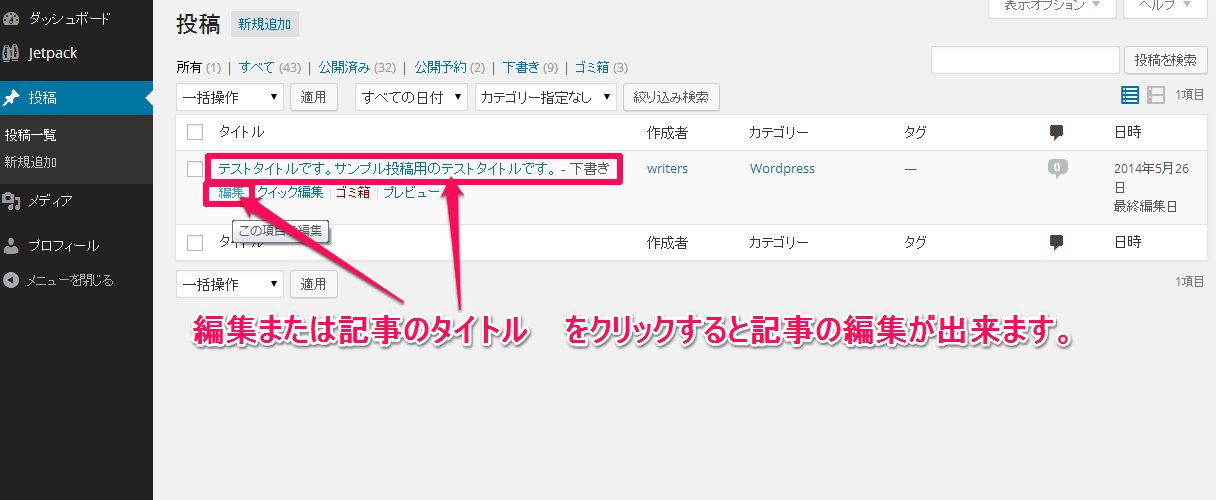The image size is (1216, 500).
Task: Open 投稿一覧 submenu item
Action: [x=30, y=135]
